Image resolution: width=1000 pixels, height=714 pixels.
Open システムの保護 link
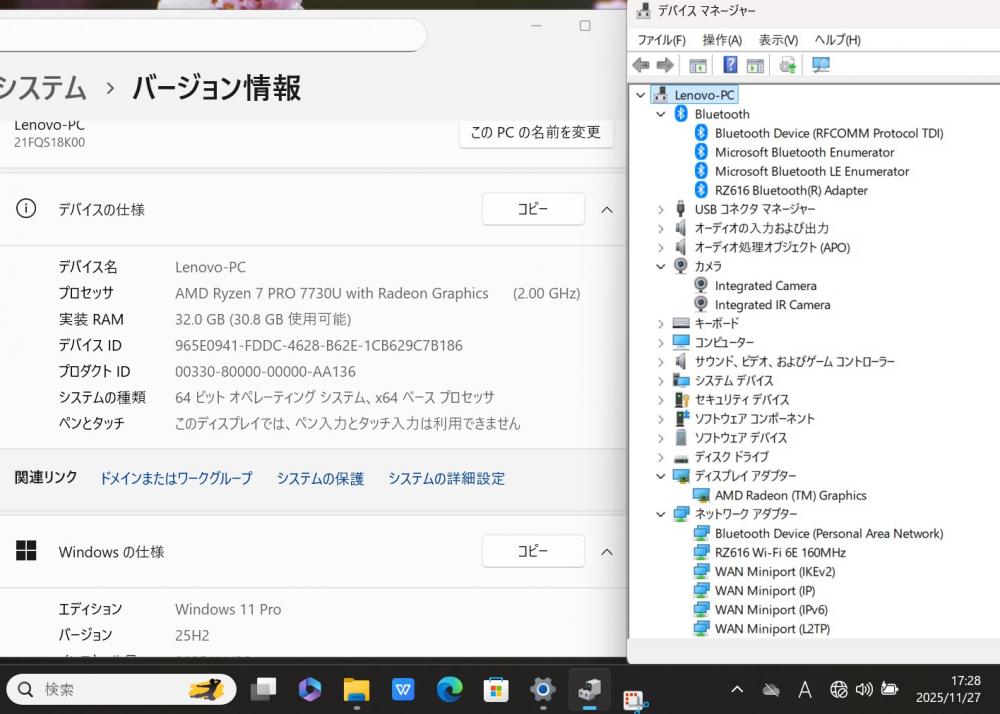coord(320,479)
